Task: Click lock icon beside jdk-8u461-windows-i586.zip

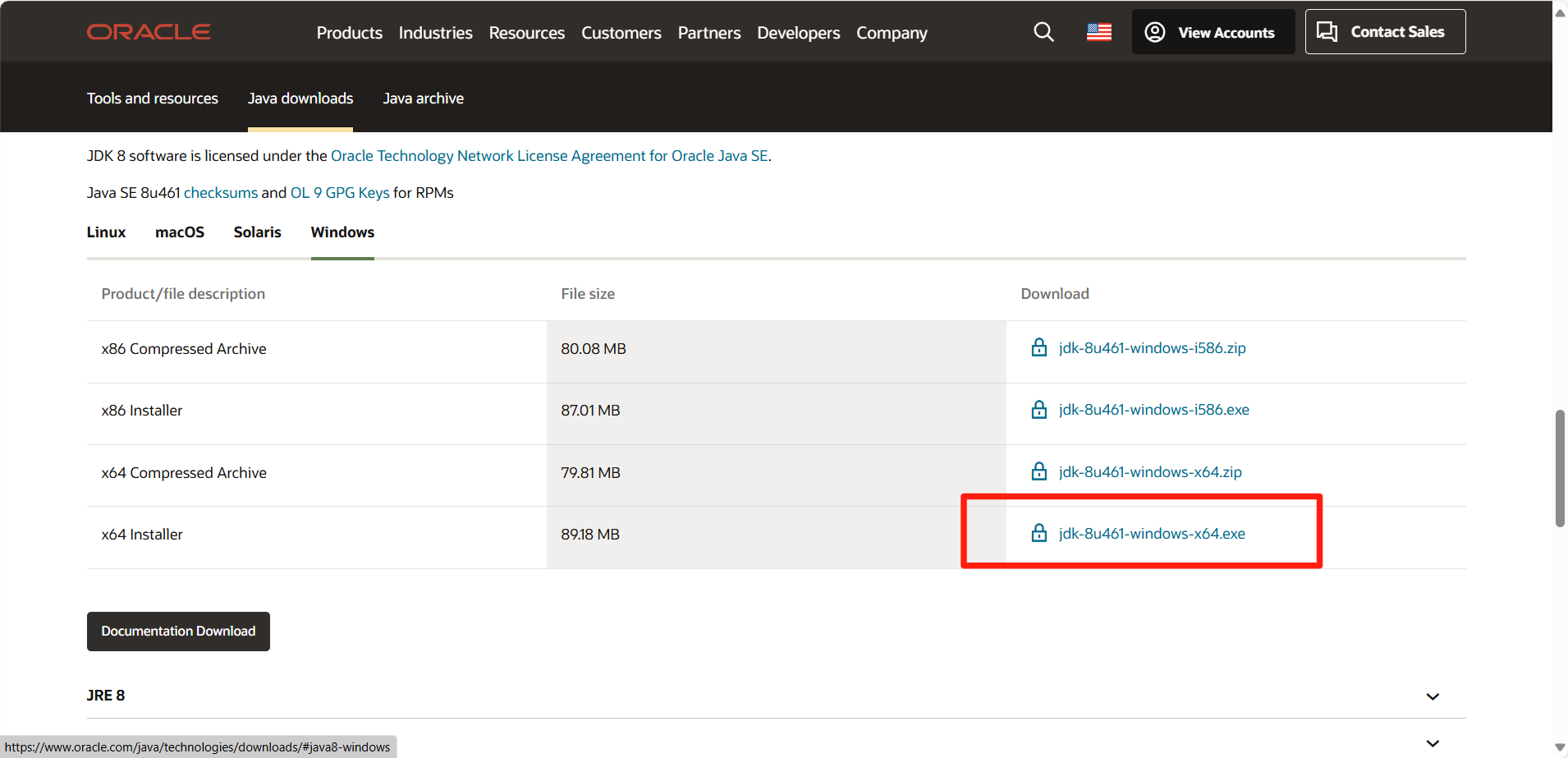Action: coord(1039,347)
